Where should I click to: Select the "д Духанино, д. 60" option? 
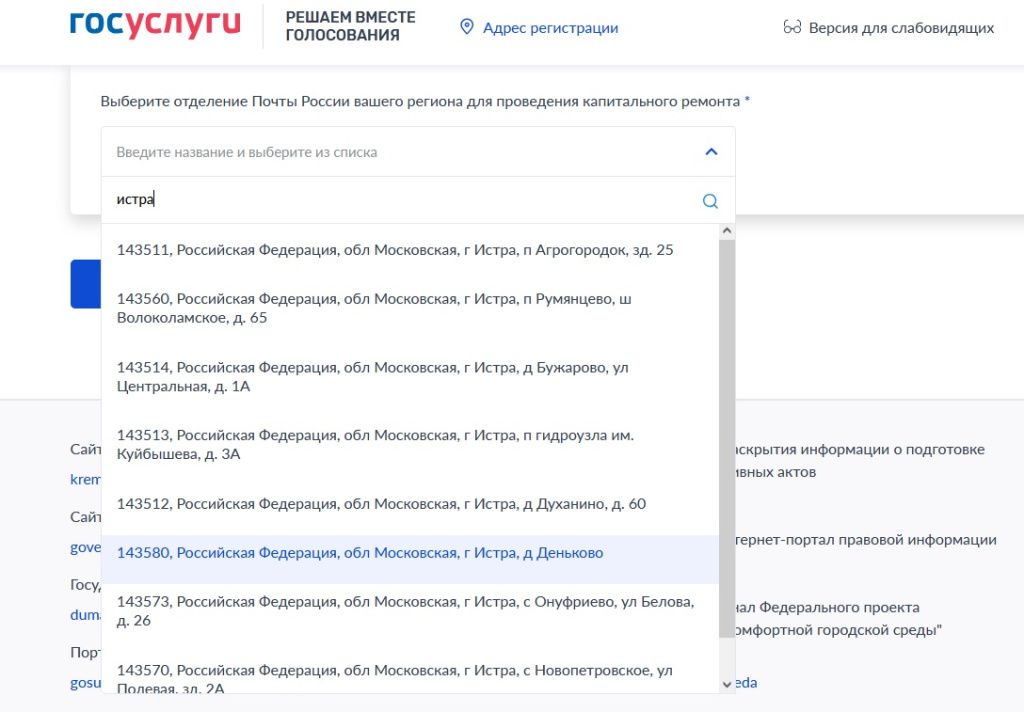point(390,504)
